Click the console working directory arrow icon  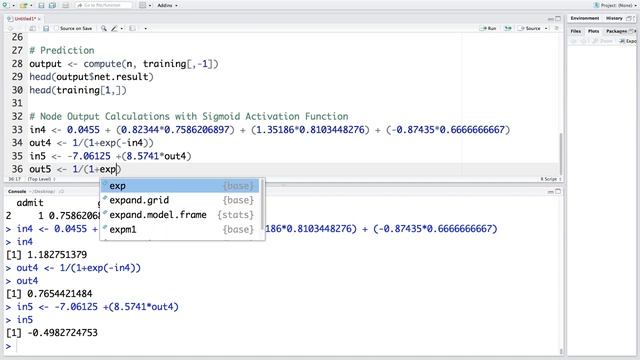[x=62, y=191]
